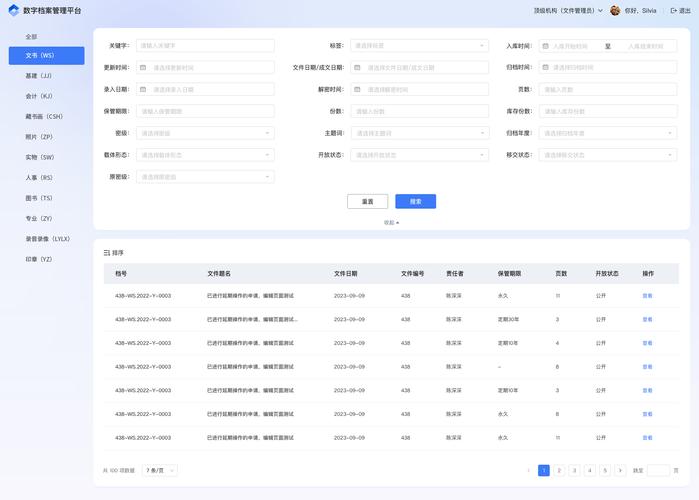Collapse the search form with 收起
The width and height of the screenshot is (699, 500).
pos(391,222)
